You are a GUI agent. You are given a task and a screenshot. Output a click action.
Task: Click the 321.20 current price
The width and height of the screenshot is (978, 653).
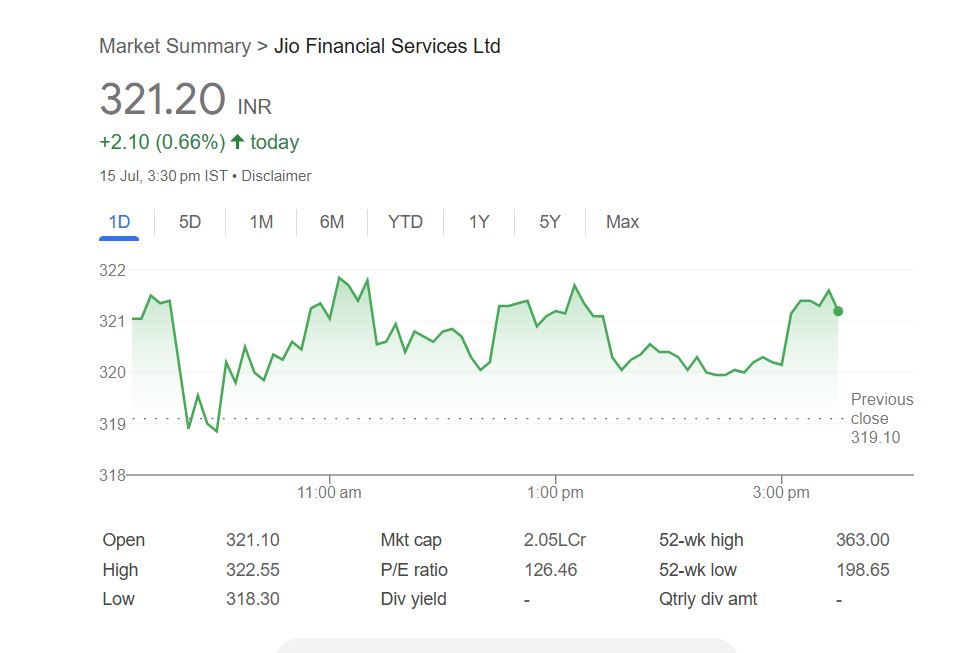[x=162, y=100]
